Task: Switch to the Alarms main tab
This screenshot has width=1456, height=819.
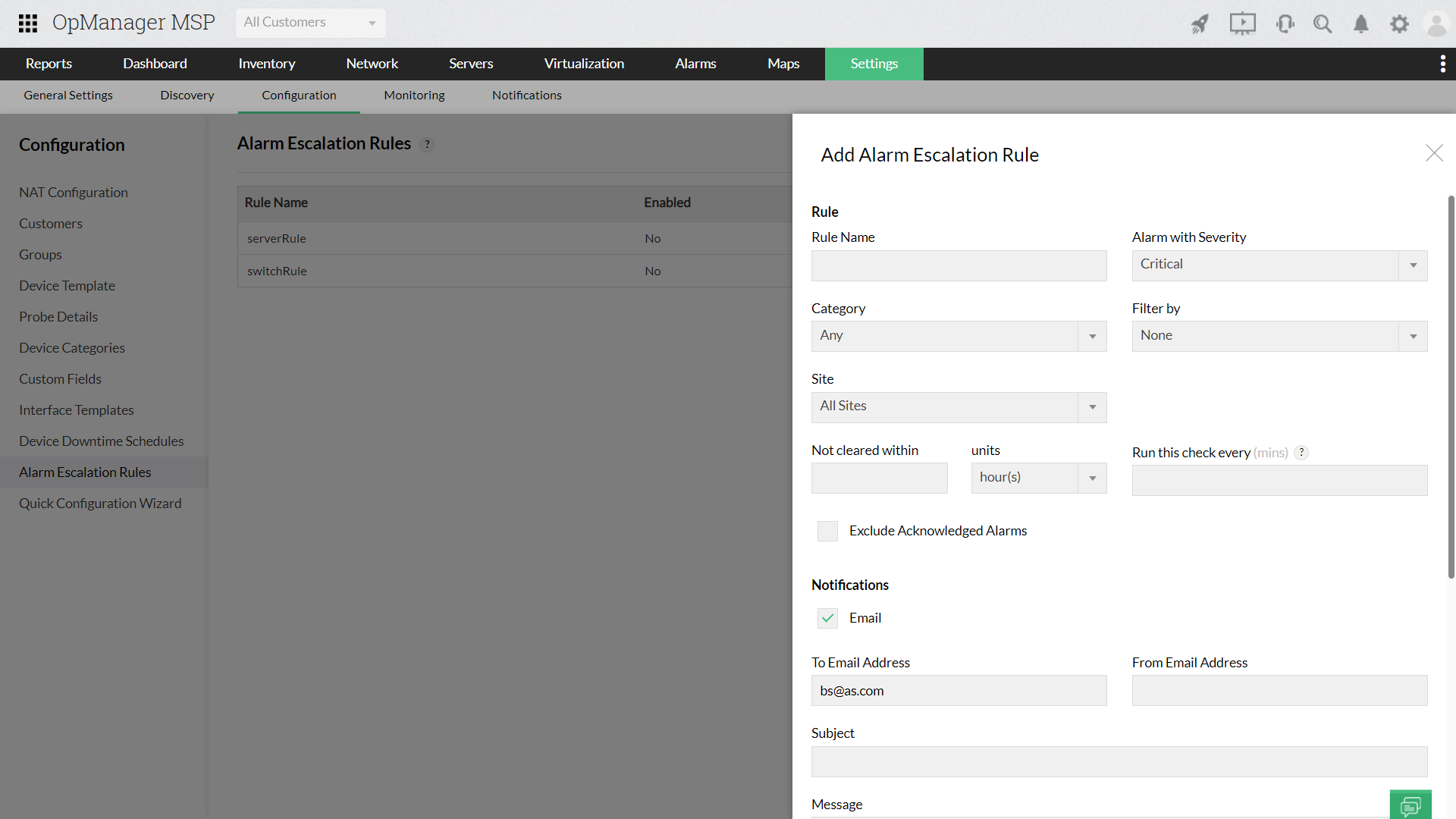Action: tap(695, 64)
